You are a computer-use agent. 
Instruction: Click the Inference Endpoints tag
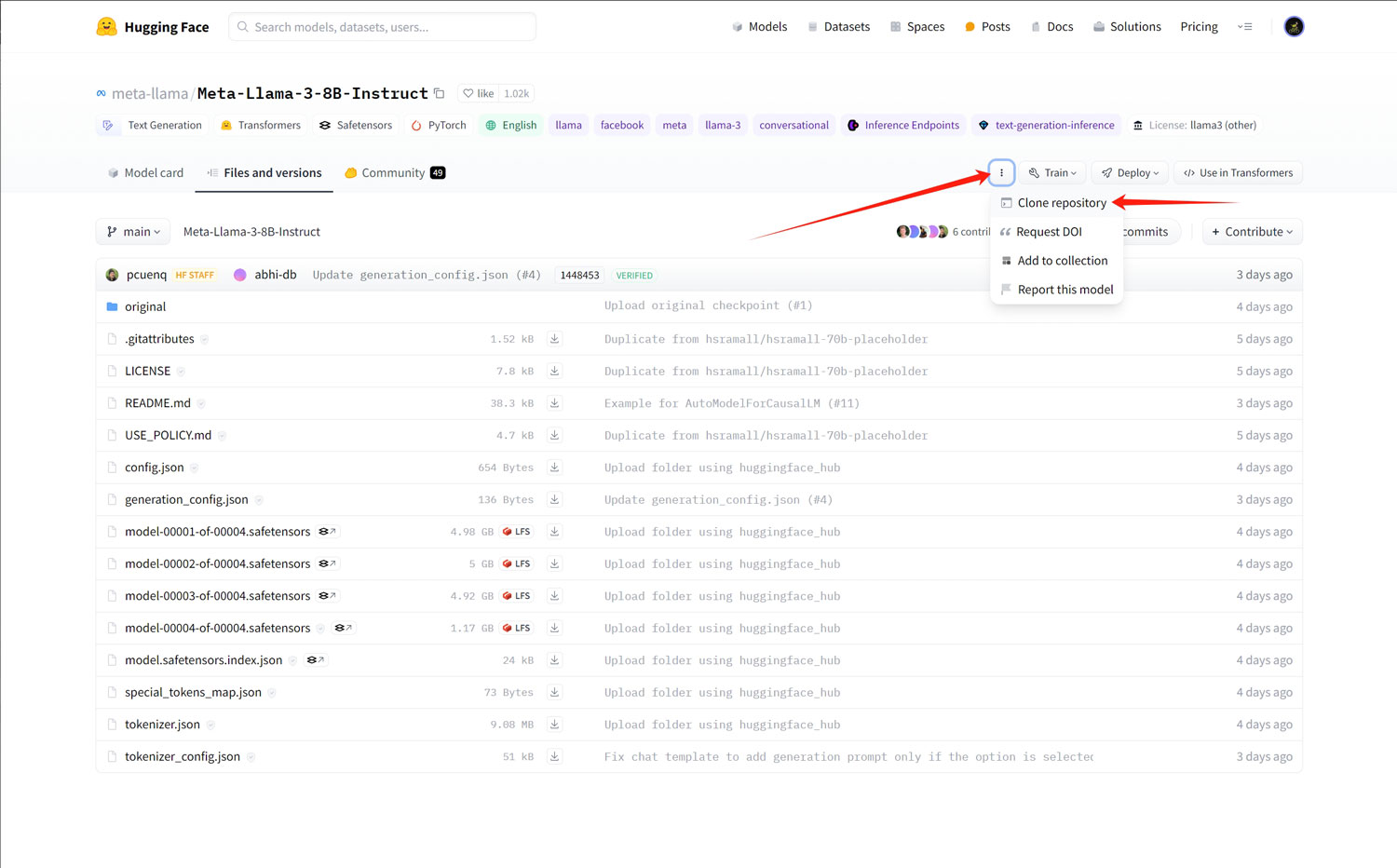(902, 125)
